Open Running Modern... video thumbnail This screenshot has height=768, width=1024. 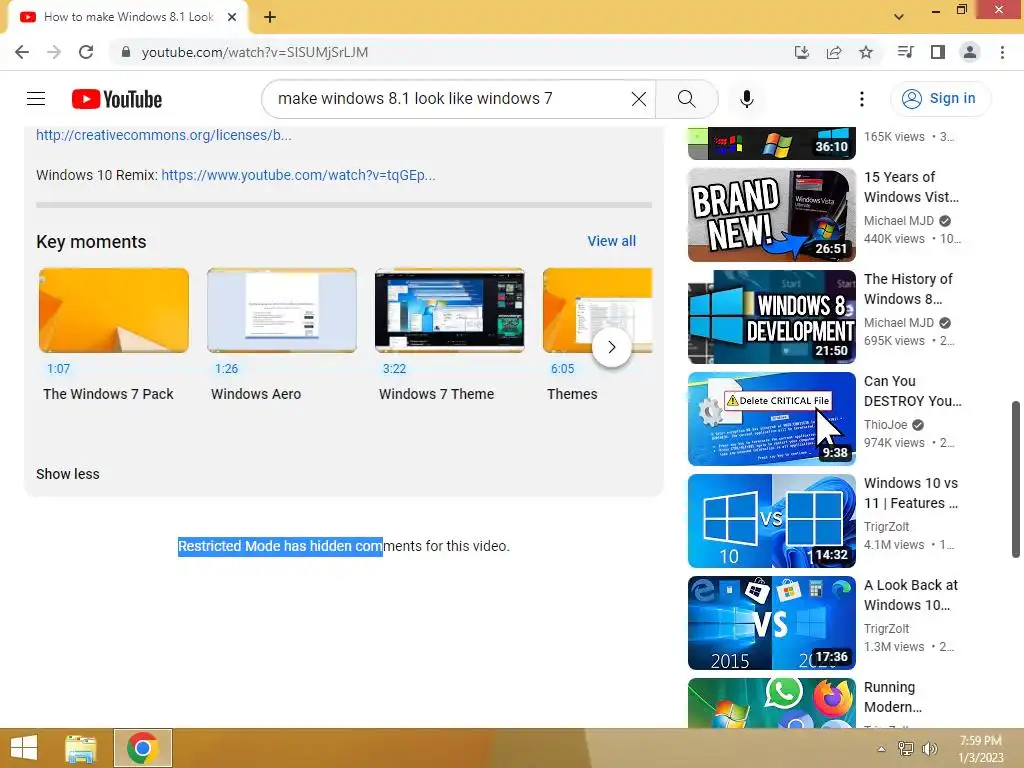pyautogui.click(x=771, y=703)
